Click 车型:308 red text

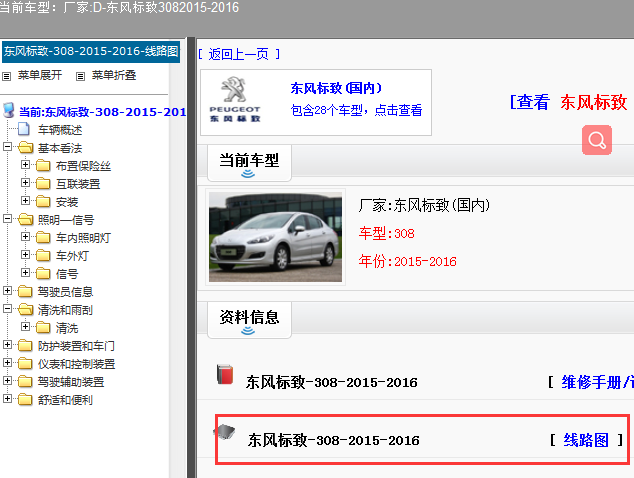[387, 233]
